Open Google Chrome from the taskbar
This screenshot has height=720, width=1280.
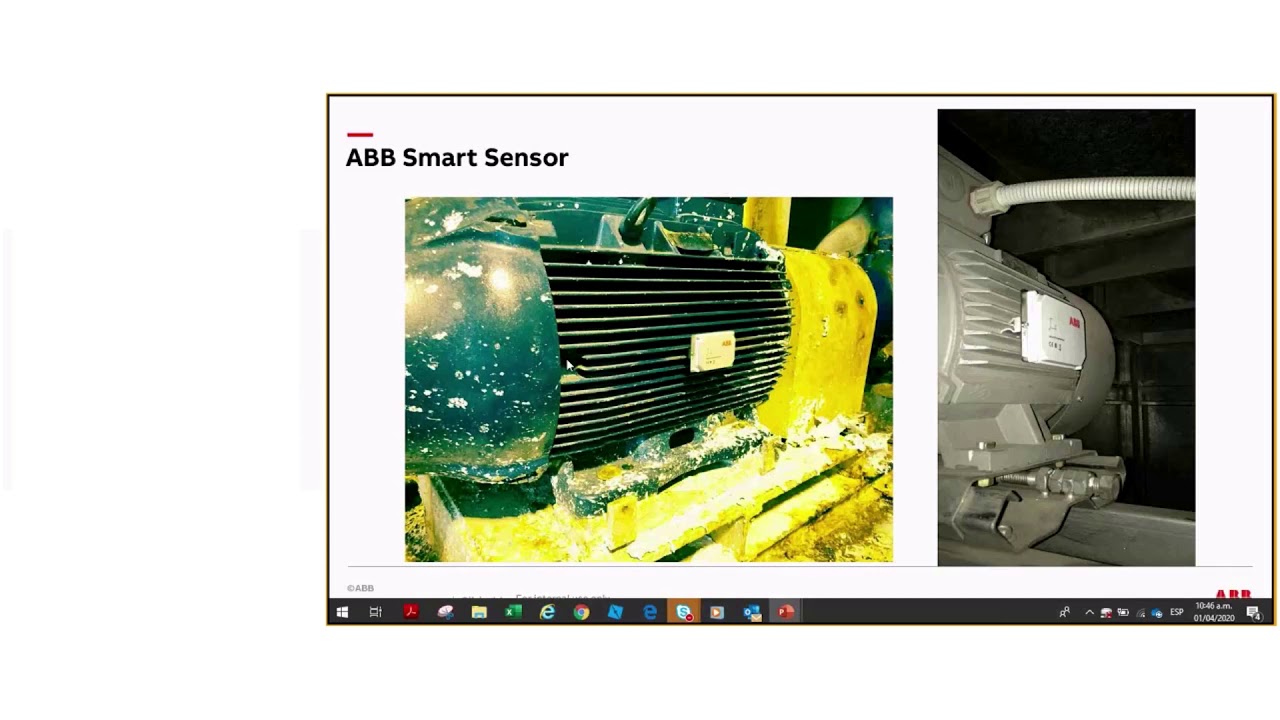(x=581, y=612)
